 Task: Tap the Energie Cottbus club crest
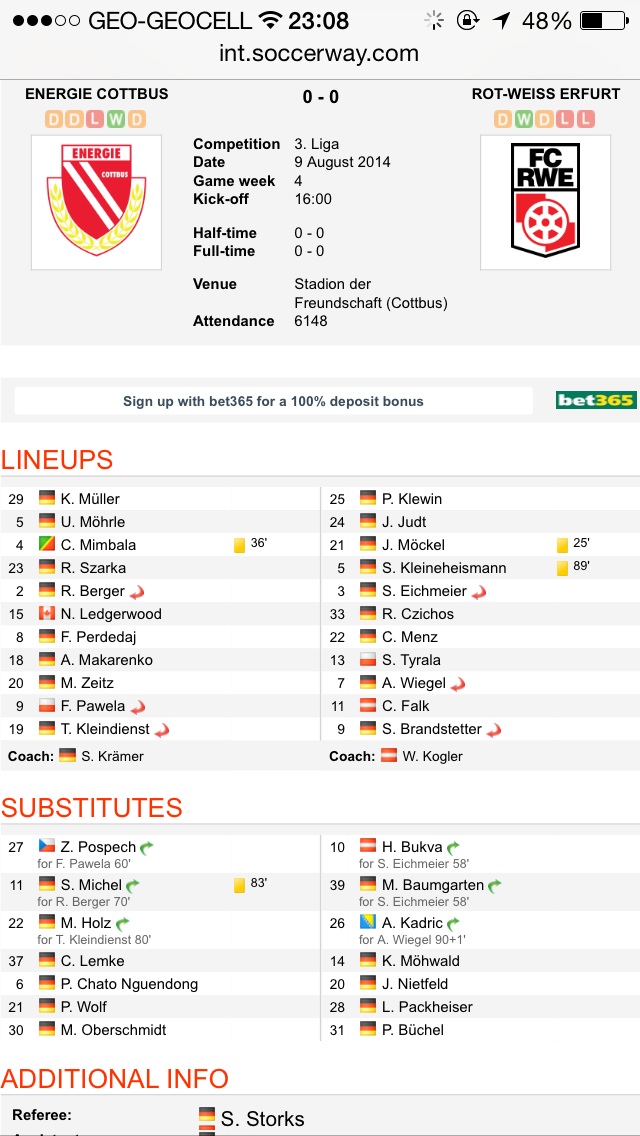[x=96, y=202]
